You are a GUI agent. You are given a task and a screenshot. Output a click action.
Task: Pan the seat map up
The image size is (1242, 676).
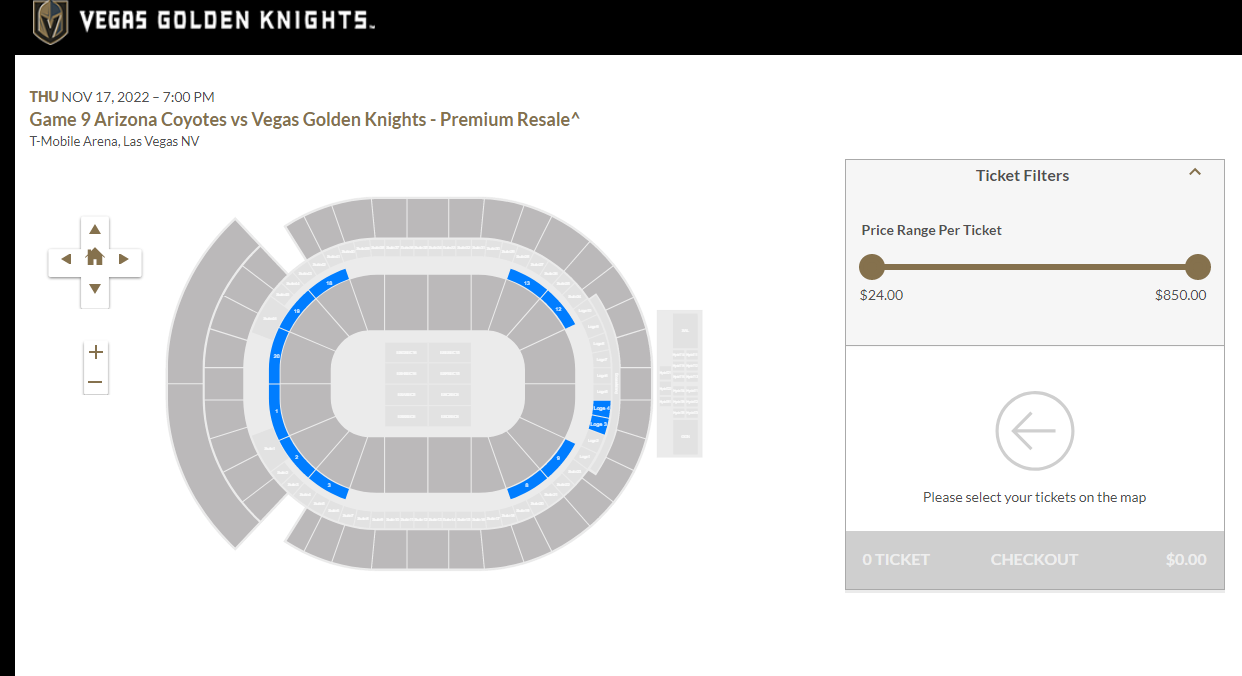pos(95,230)
